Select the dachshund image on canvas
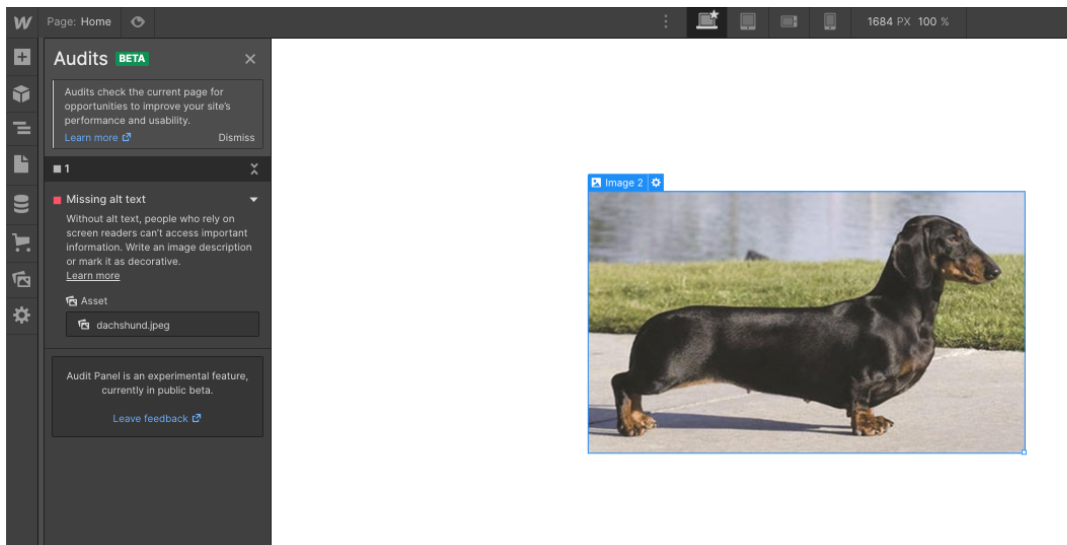The image size is (1067, 545). tap(806, 322)
